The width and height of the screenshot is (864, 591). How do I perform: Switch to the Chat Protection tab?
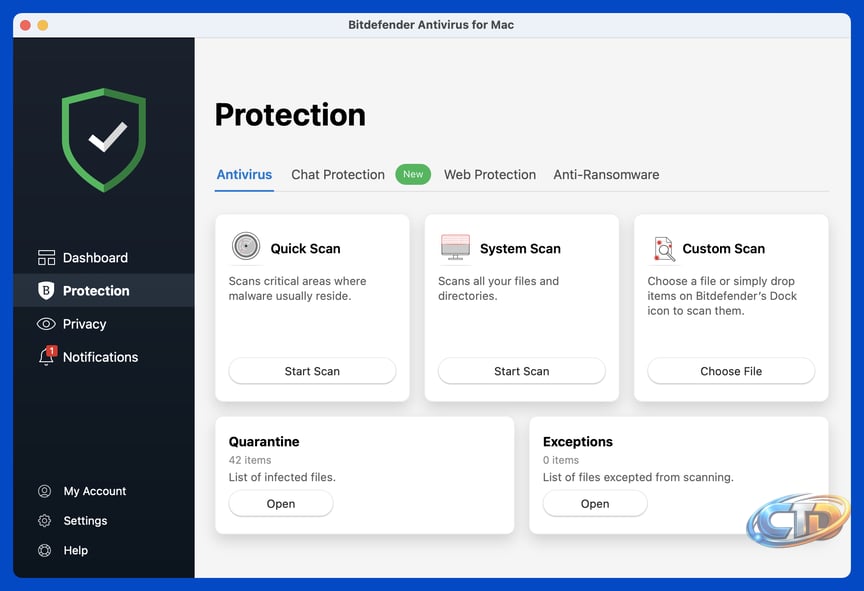point(338,175)
